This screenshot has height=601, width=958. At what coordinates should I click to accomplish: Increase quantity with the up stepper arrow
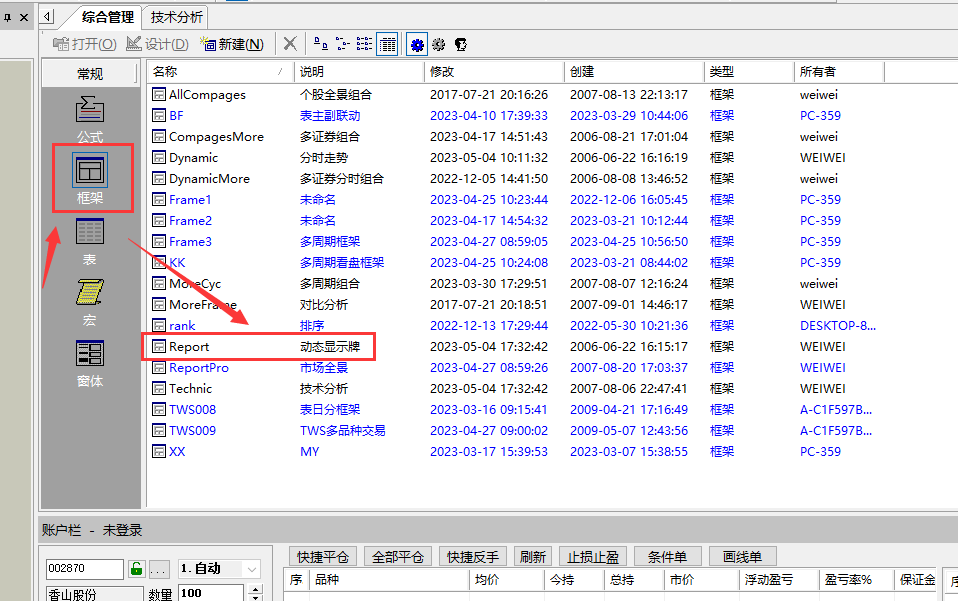pos(255,589)
